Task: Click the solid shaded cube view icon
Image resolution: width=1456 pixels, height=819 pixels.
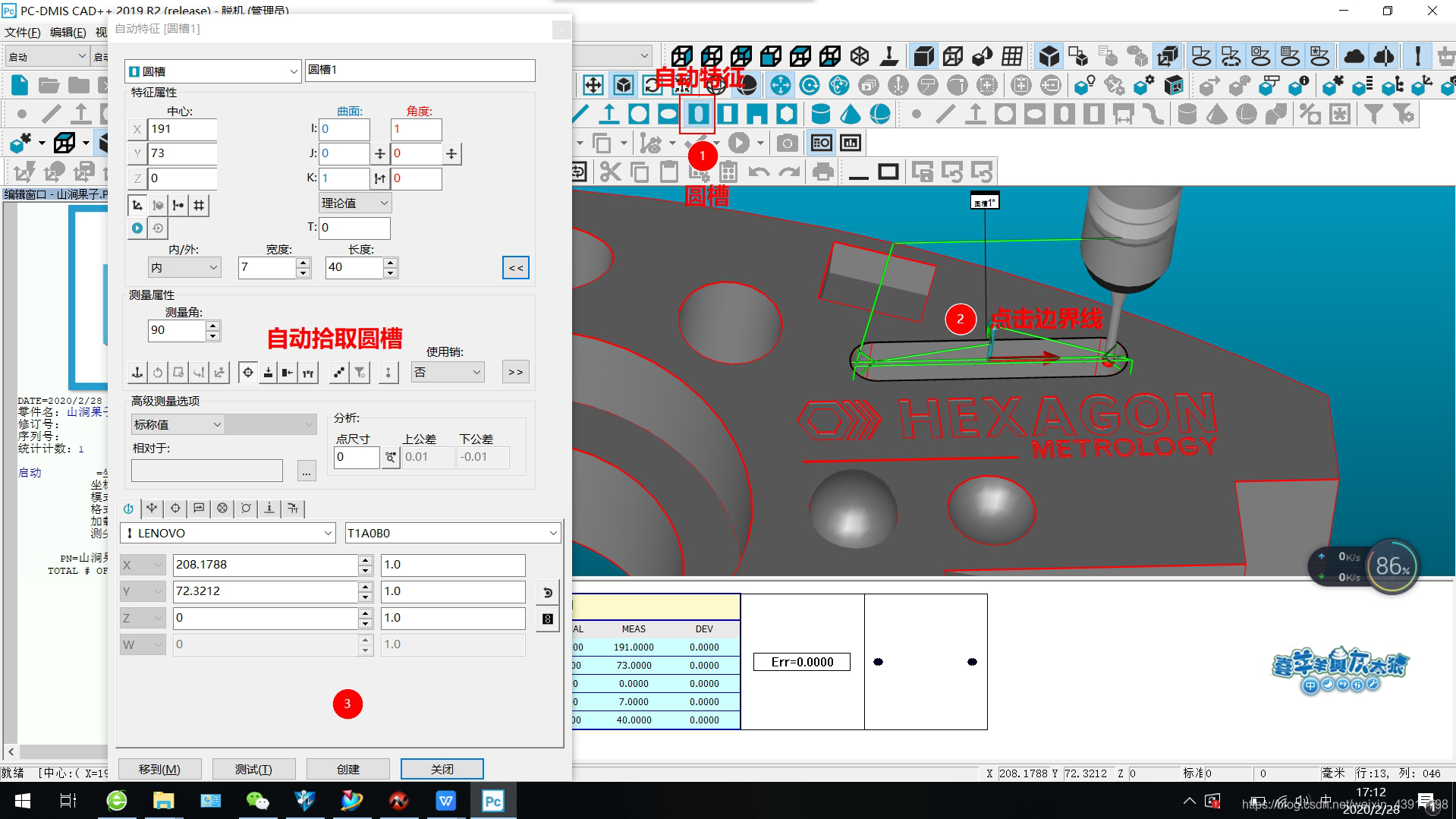Action: [923, 56]
